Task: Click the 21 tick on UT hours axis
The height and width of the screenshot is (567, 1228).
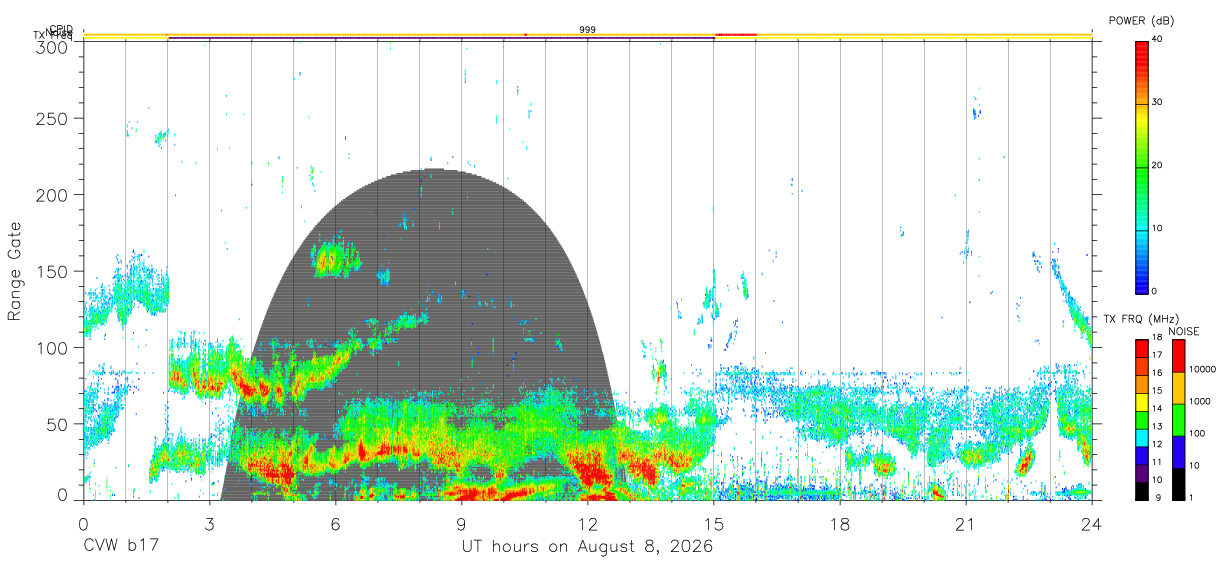Action: click(966, 524)
